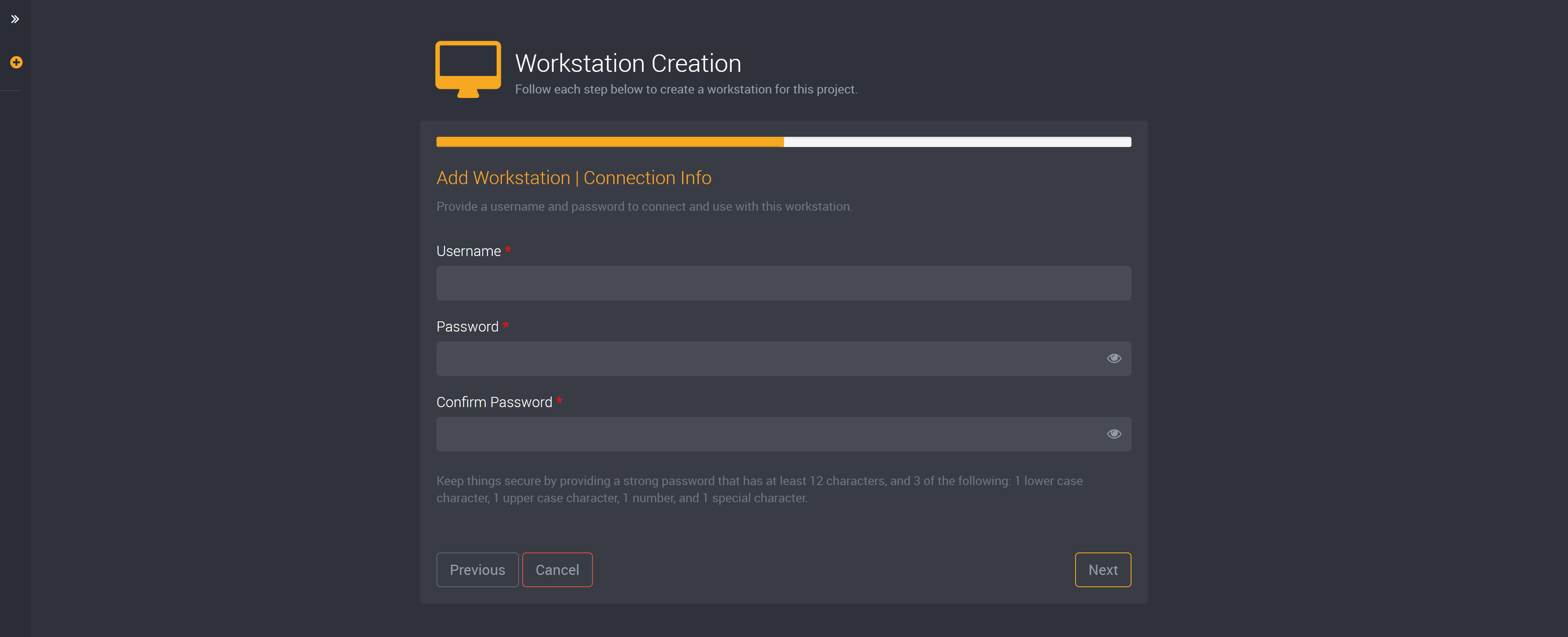1568x637 pixels.
Task: Focus the Password input field
Action: click(x=784, y=358)
